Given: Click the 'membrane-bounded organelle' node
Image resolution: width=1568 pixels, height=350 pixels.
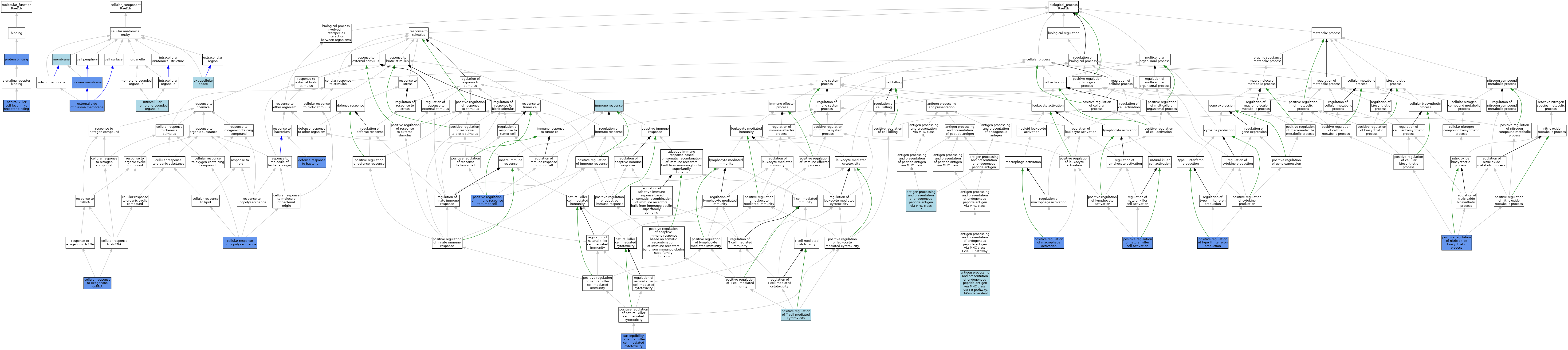Looking at the screenshot, I should (136, 82).
